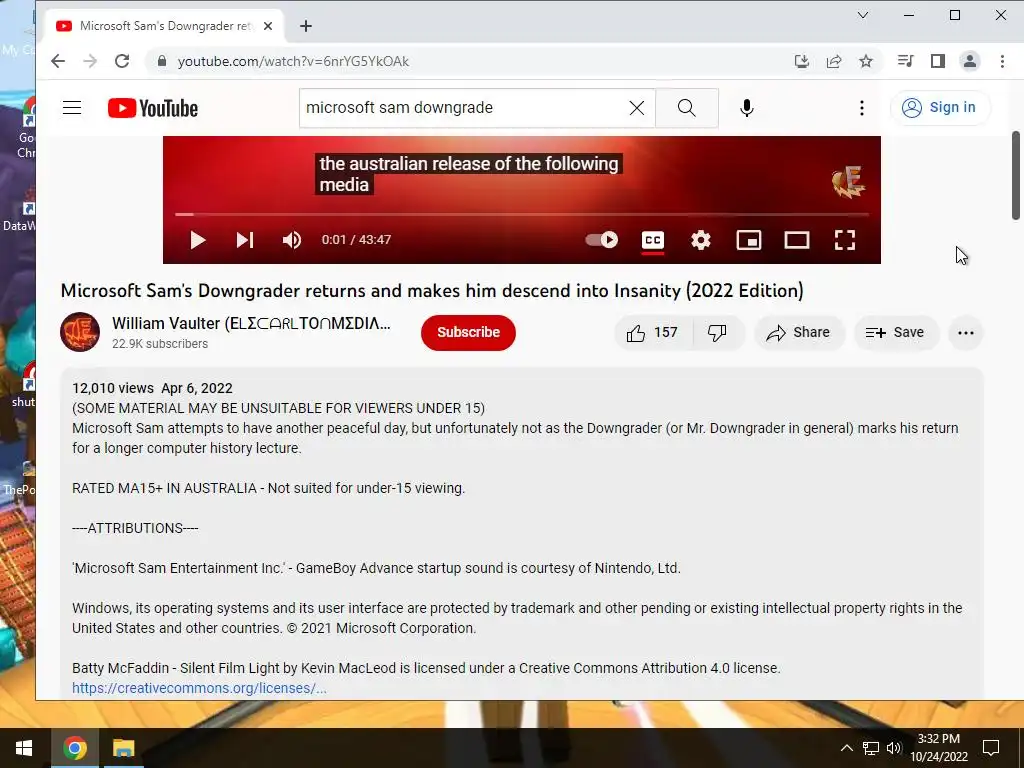Open William Vaulter channel avatar
The width and height of the screenshot is (1024, 768).
pyautogui.click(x=80, y=332)
